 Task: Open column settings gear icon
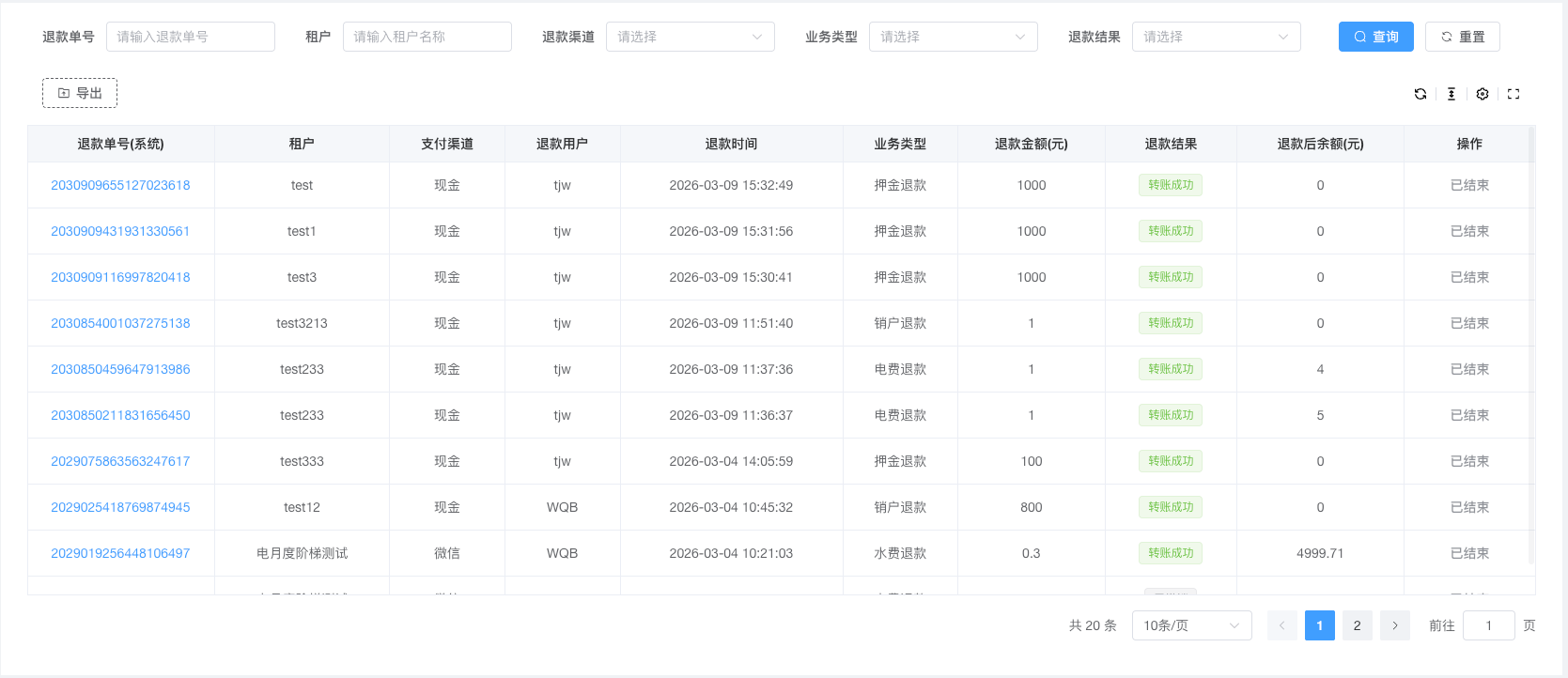1483,94
